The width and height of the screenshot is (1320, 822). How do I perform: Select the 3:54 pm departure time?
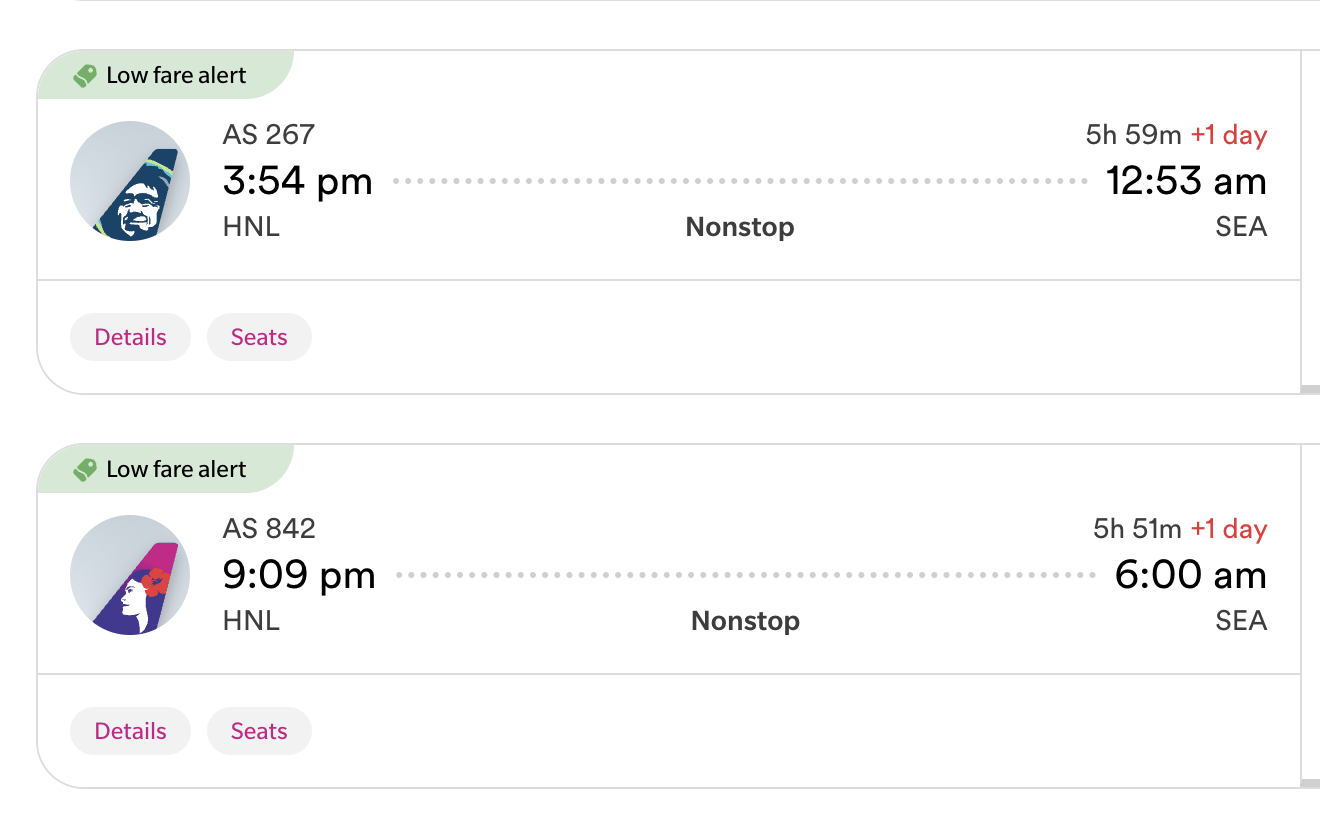tap(297, 182)
